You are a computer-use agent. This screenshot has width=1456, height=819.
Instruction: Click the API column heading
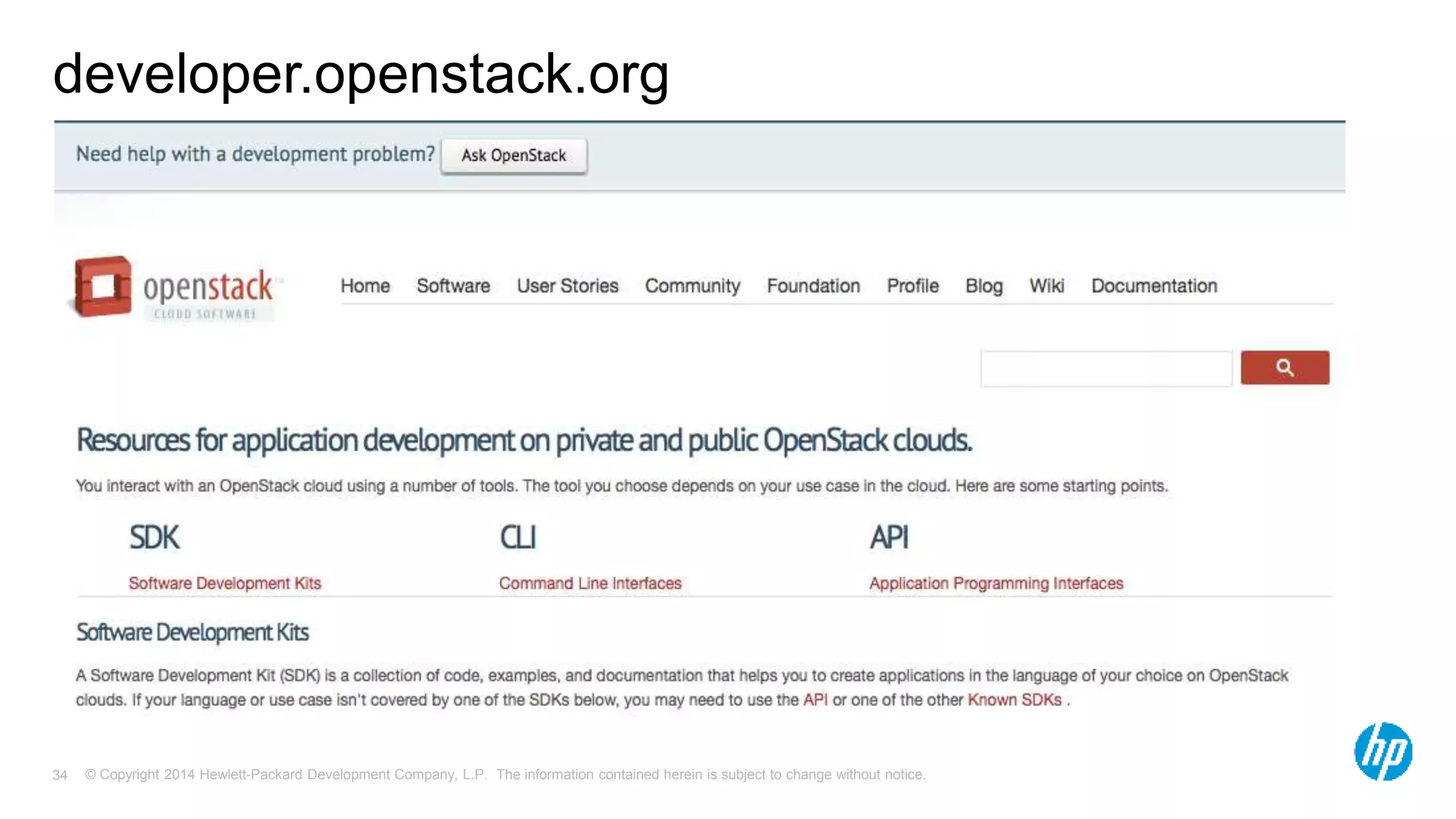(x=889, y=537)
